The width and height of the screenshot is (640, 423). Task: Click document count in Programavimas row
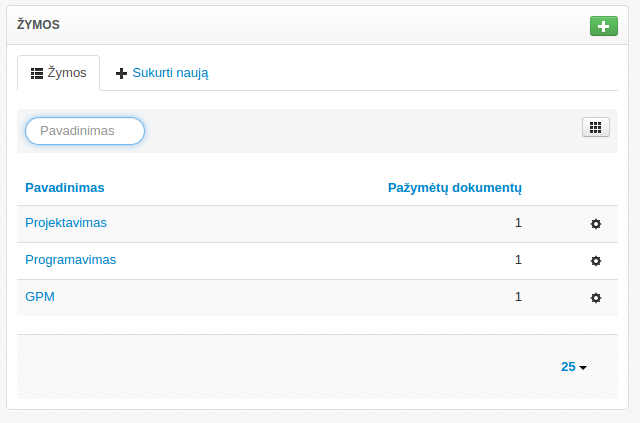click(x=518, y=260)
